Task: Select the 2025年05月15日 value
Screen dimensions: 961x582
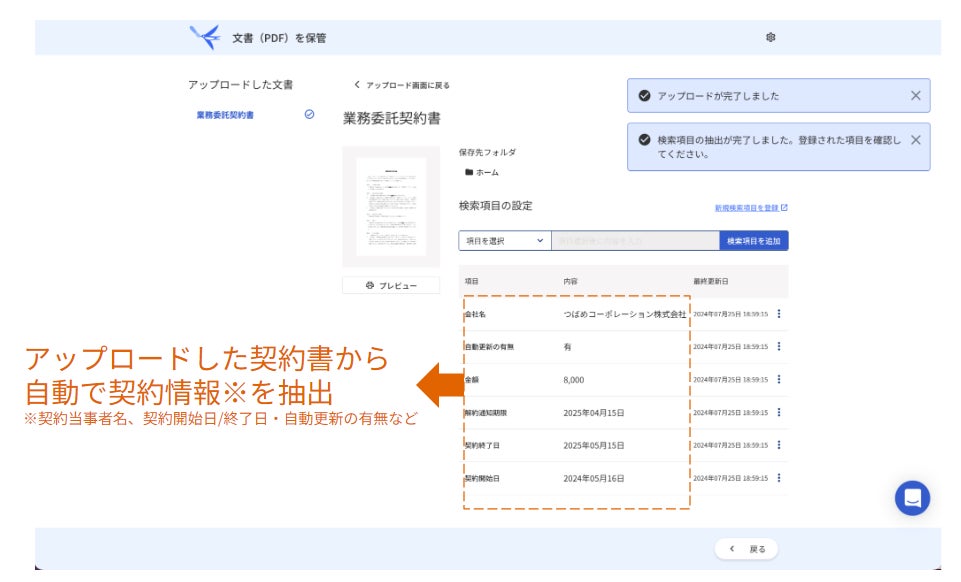Action: click(593, 445)
